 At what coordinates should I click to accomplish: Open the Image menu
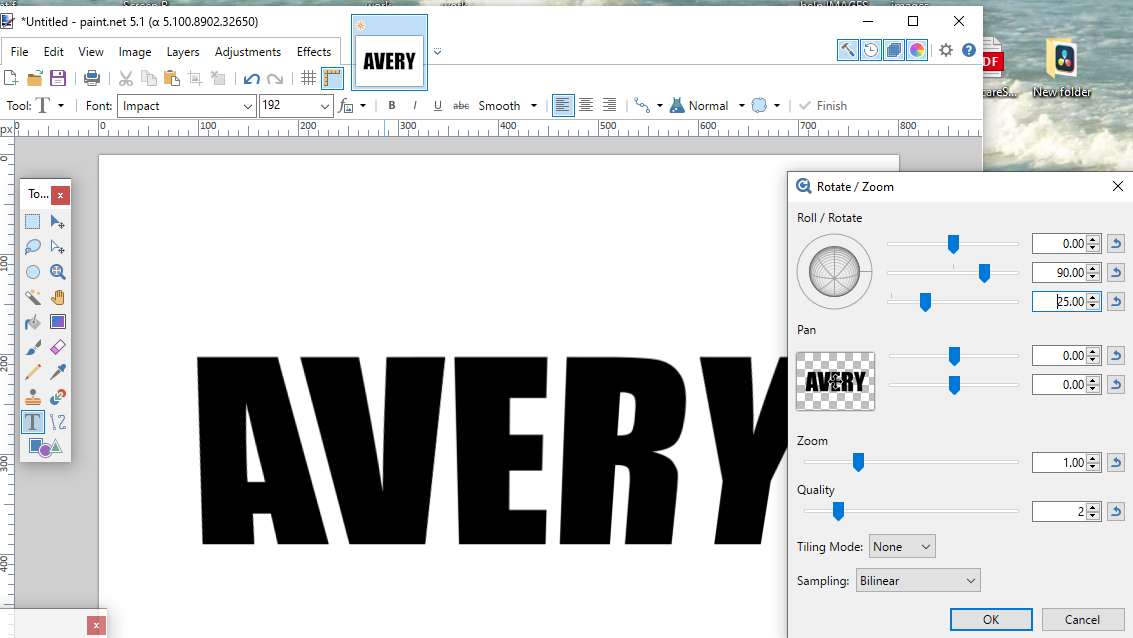135,52
